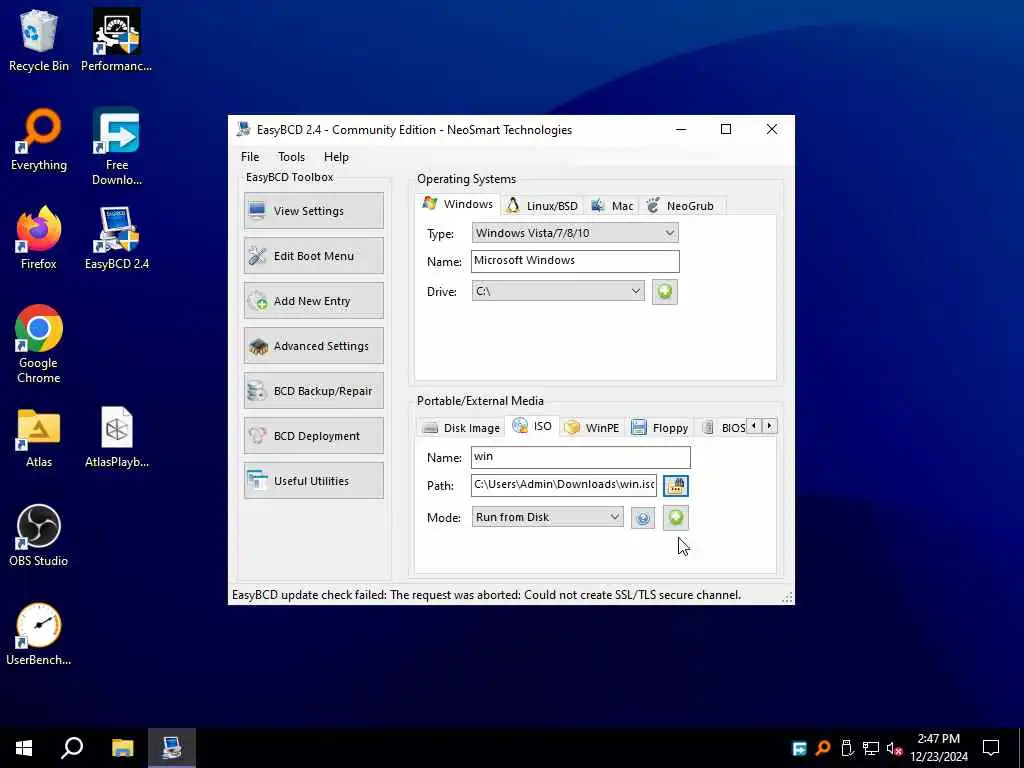Open the Tools menu

point(291,157)
